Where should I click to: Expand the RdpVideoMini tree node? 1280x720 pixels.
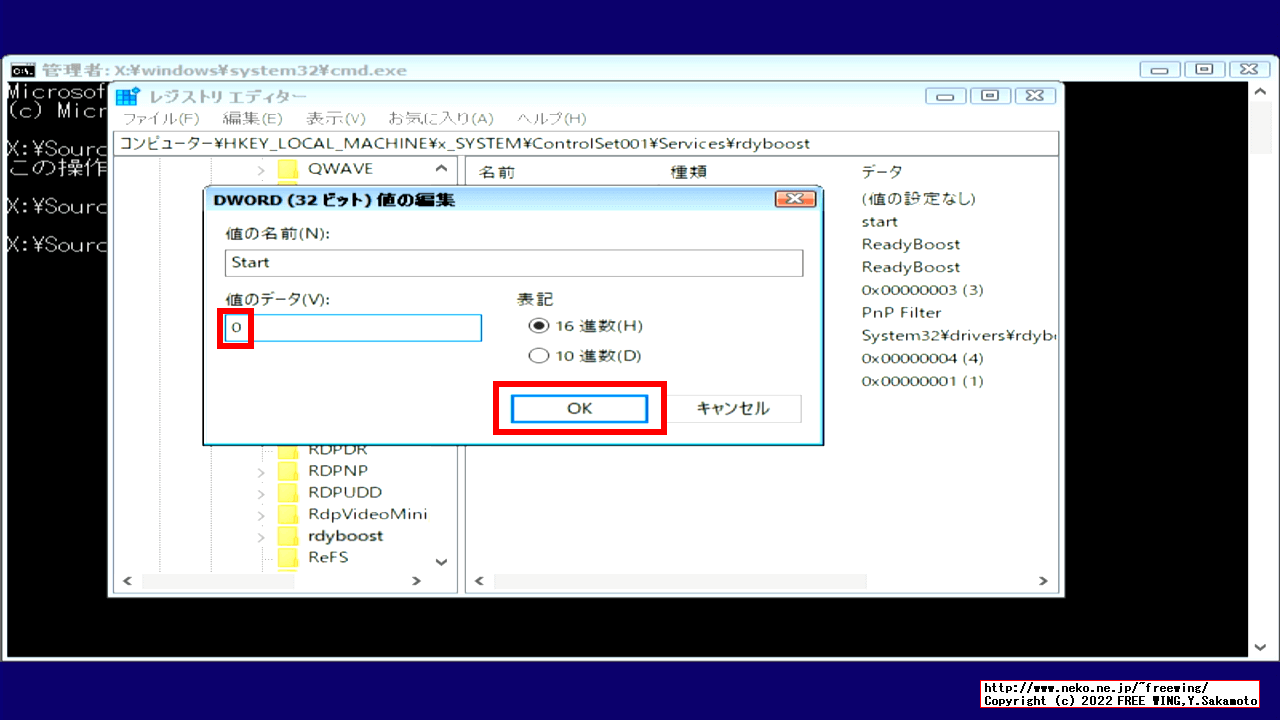coord(261,513)
